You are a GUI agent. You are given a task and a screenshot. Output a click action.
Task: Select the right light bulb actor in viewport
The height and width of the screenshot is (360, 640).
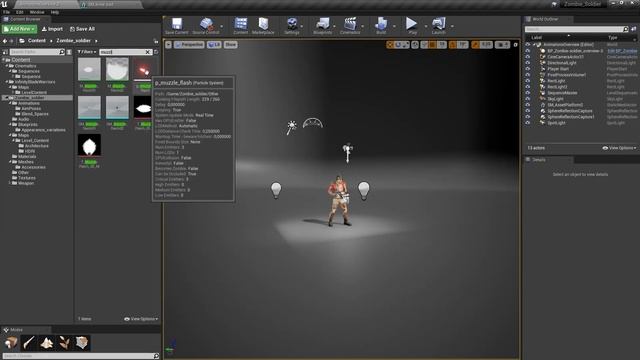tap(364, 191)
